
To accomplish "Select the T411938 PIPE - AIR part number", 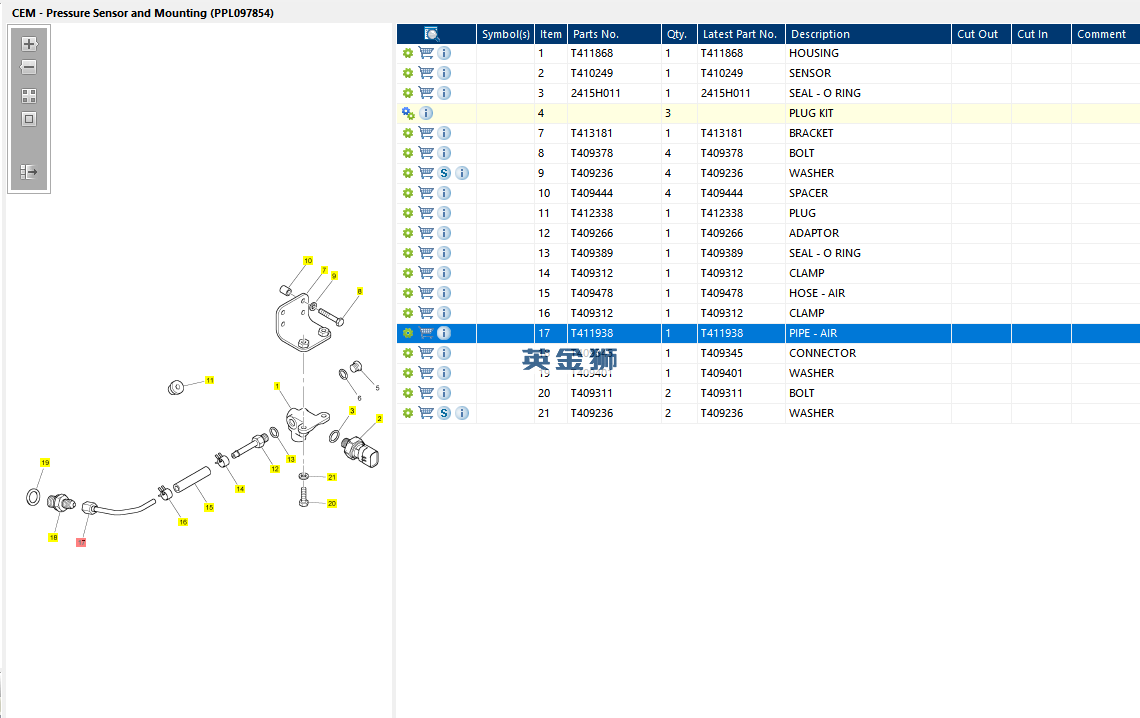I will click(614, 333).
